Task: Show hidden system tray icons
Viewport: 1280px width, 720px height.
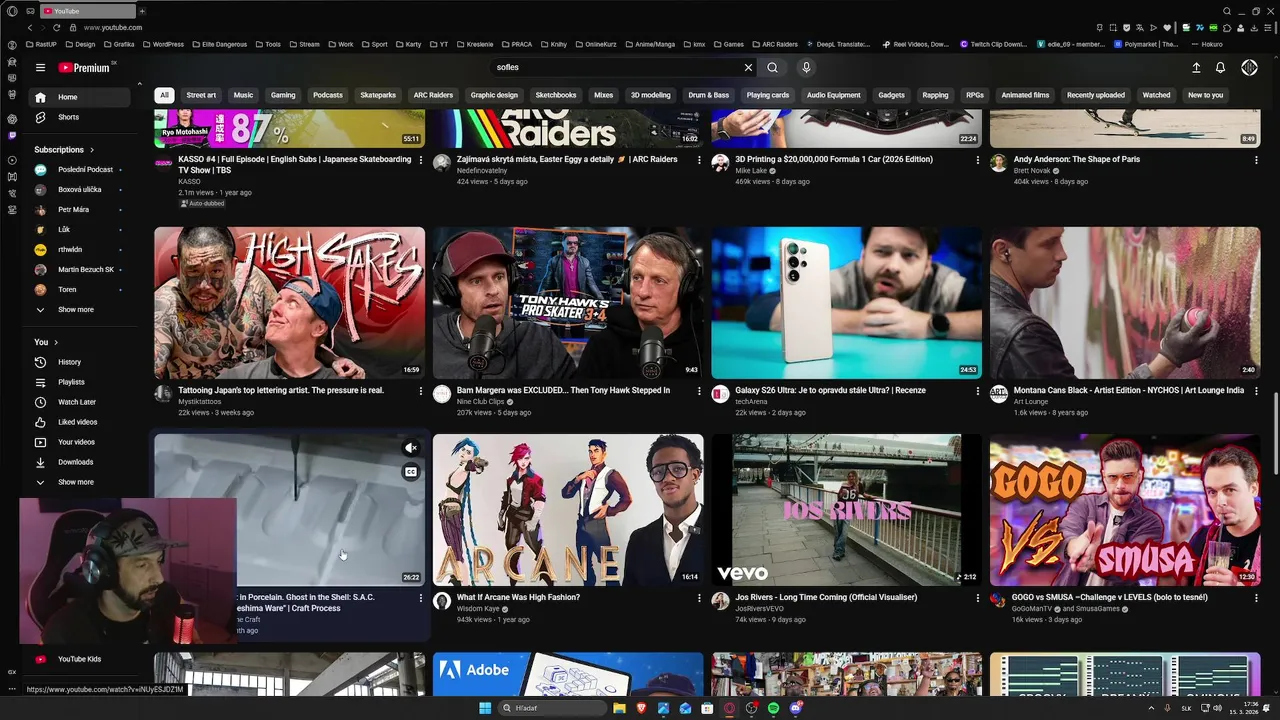Action: tap(1151, 708)
